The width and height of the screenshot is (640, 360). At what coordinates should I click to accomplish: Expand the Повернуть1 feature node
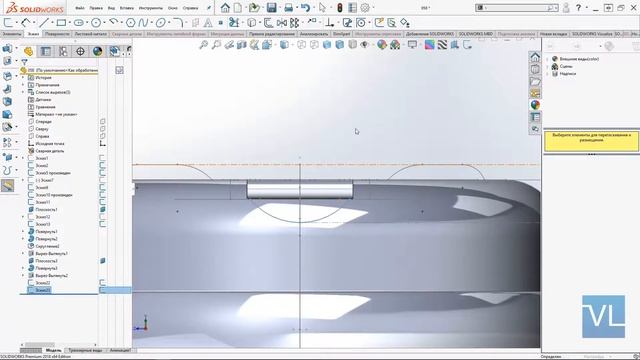[23, 231]
